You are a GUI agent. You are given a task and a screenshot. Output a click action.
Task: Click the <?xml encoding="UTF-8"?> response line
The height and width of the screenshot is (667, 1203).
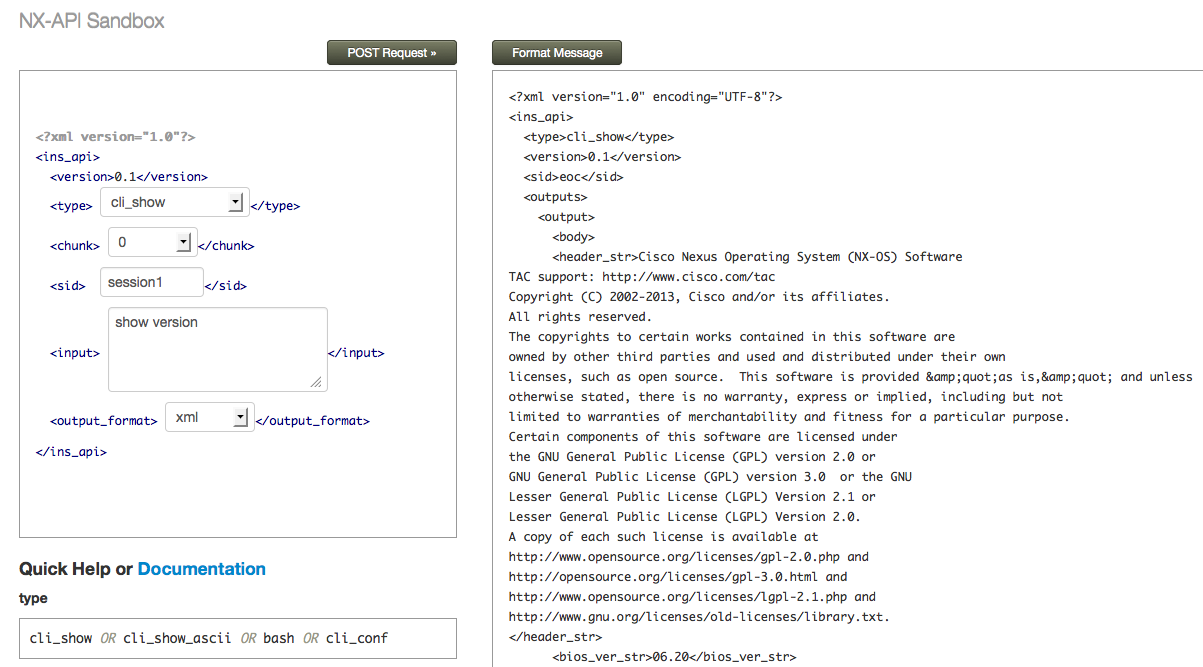[x=645, y=97]
